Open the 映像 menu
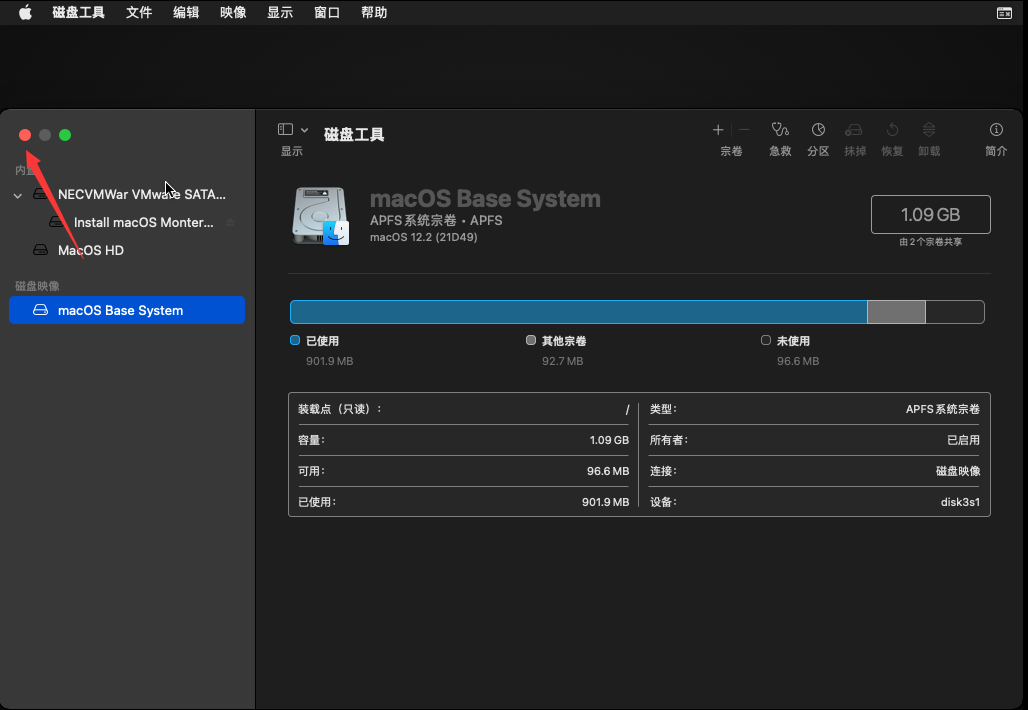Screen dimensions: 1028x710 233,12
